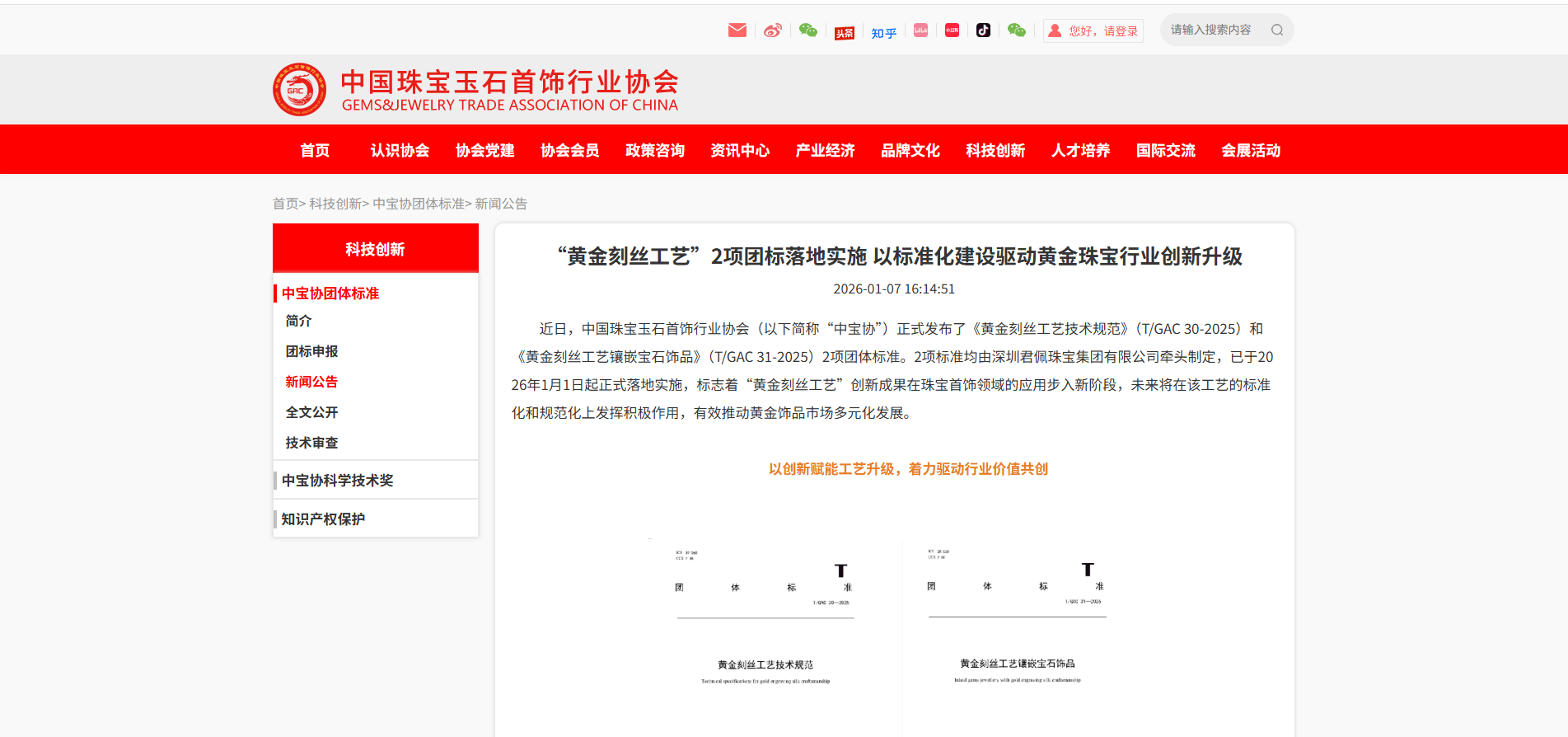Open the 人才培养 menu
This screenshot has width=1568, height=737.
click(x=1081, y=150)
